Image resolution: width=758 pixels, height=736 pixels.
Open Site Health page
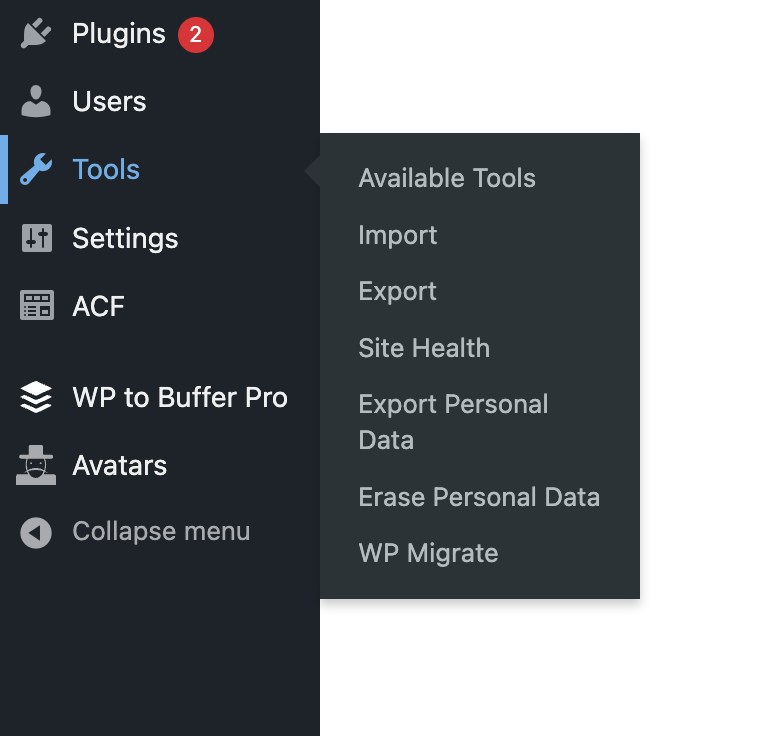424,348
